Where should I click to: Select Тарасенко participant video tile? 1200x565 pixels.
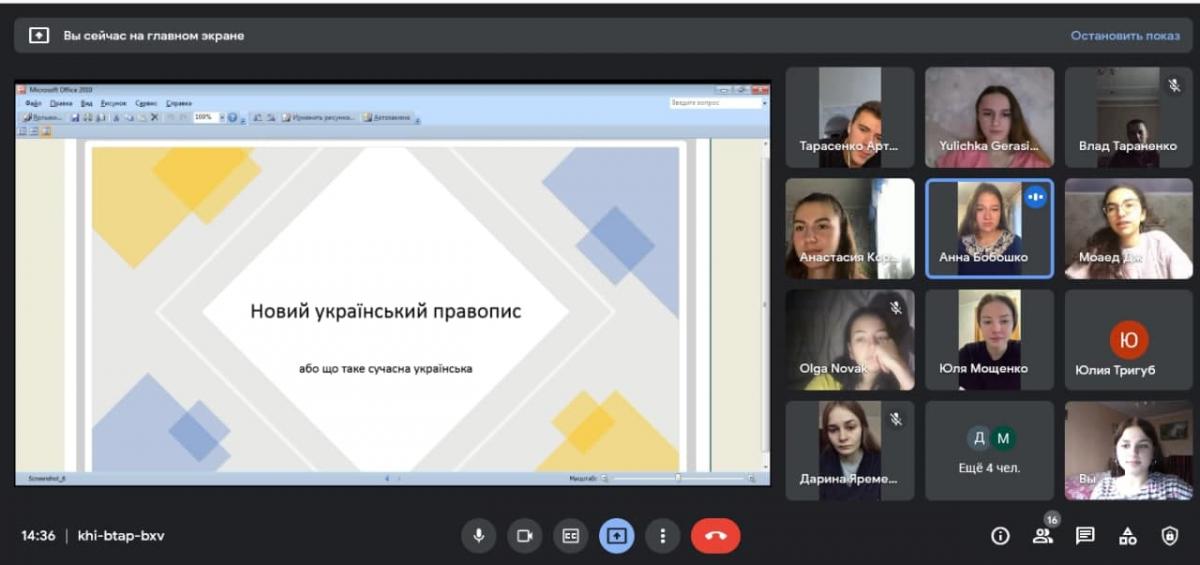[849, 117]
